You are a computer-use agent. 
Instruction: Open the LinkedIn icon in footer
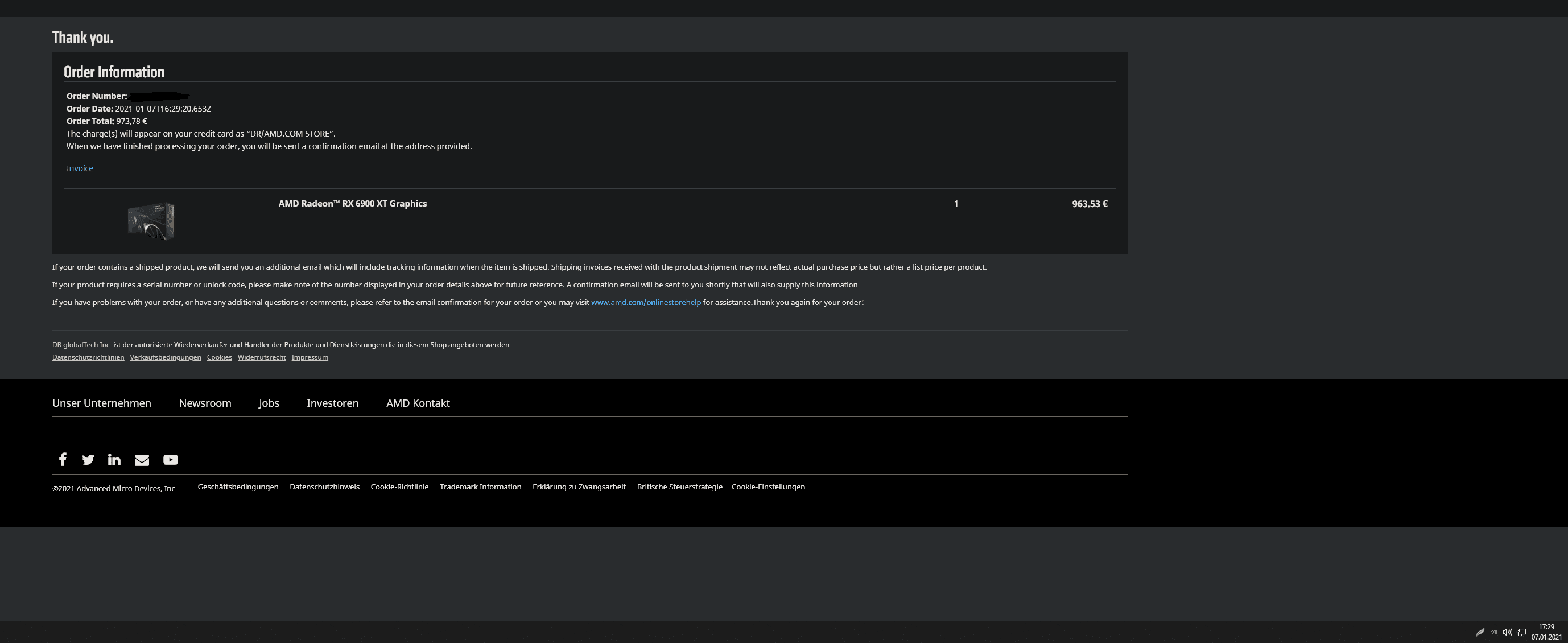[114, 460]
